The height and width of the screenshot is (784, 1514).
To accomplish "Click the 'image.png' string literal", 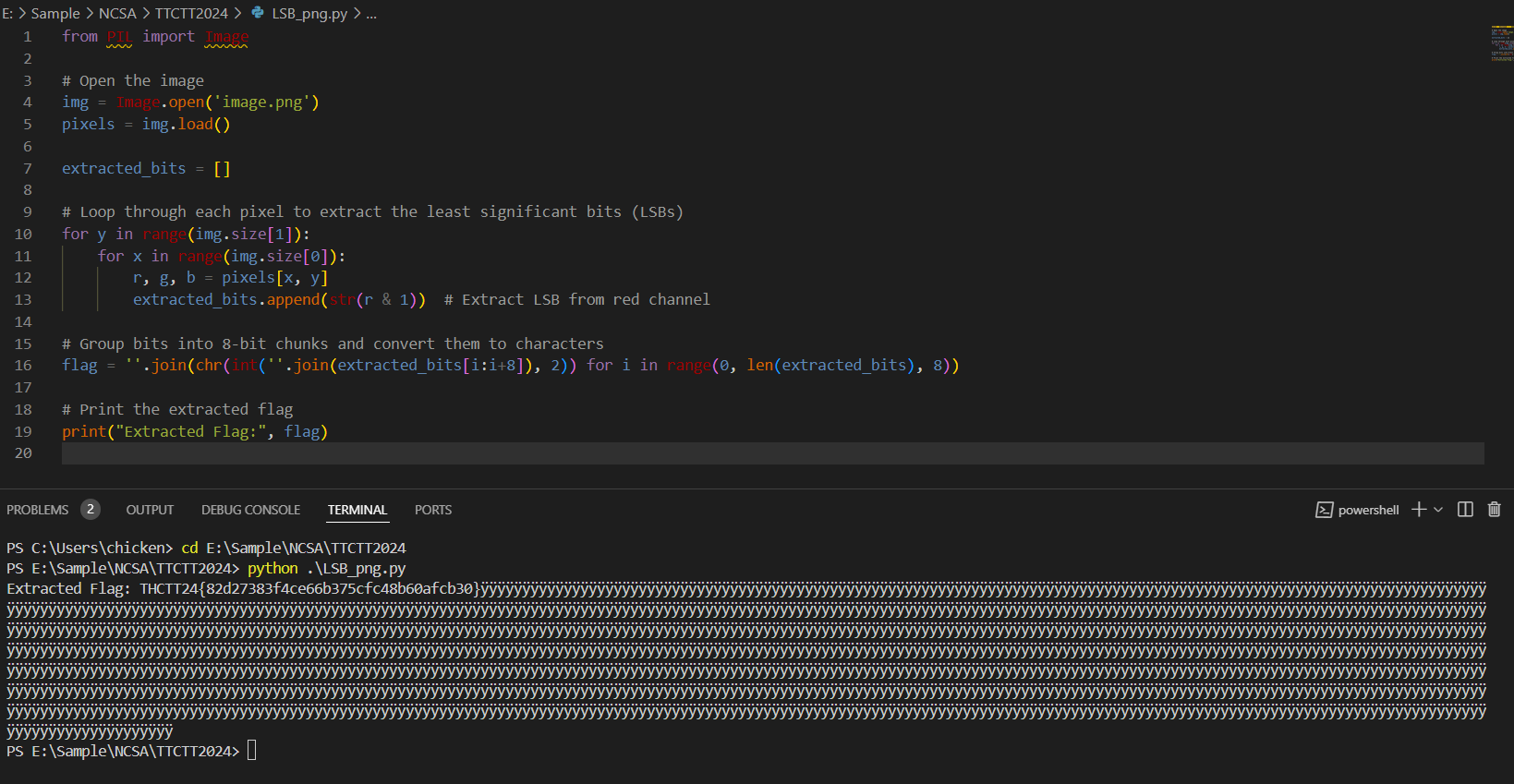I will [266, 102].
